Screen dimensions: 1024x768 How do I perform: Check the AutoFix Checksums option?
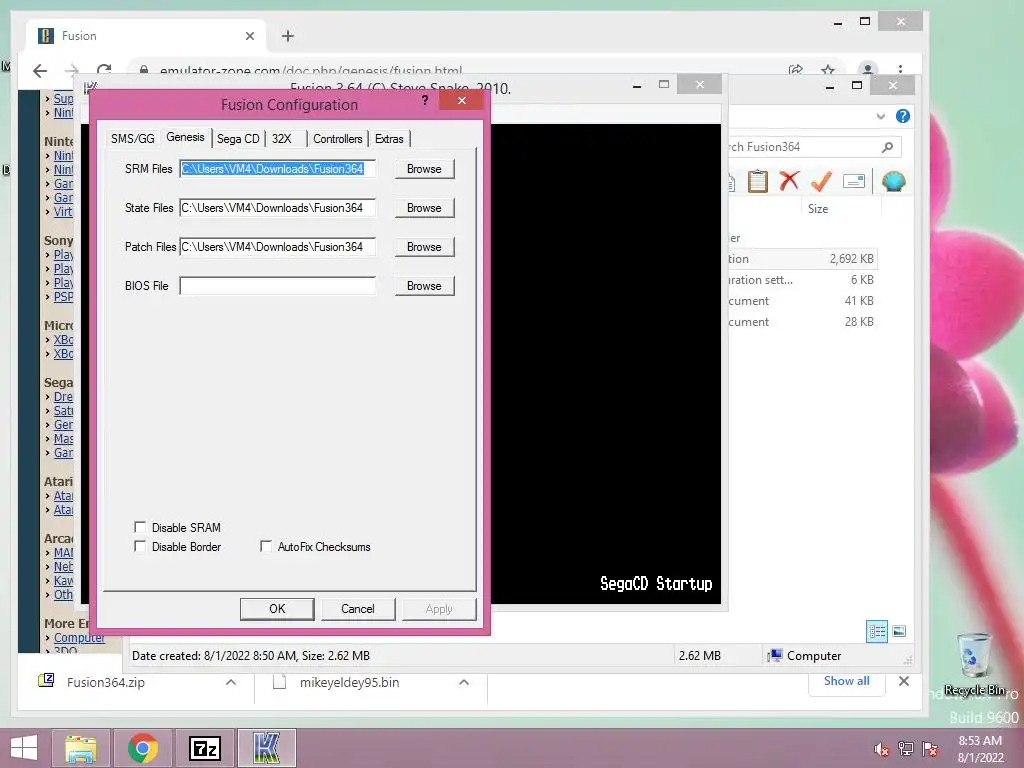coord(266,546)
